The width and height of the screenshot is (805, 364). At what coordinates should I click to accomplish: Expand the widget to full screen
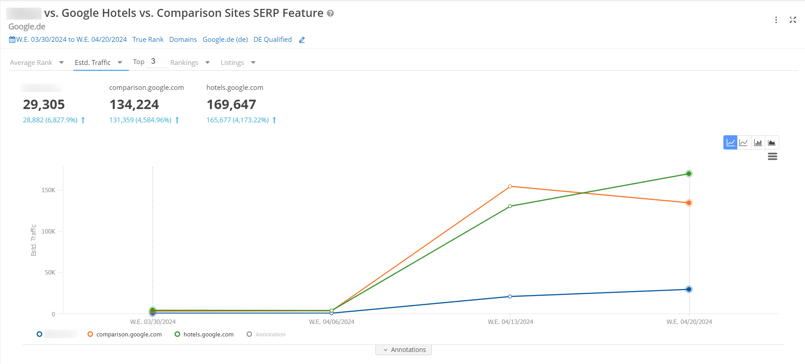[793, 20]
